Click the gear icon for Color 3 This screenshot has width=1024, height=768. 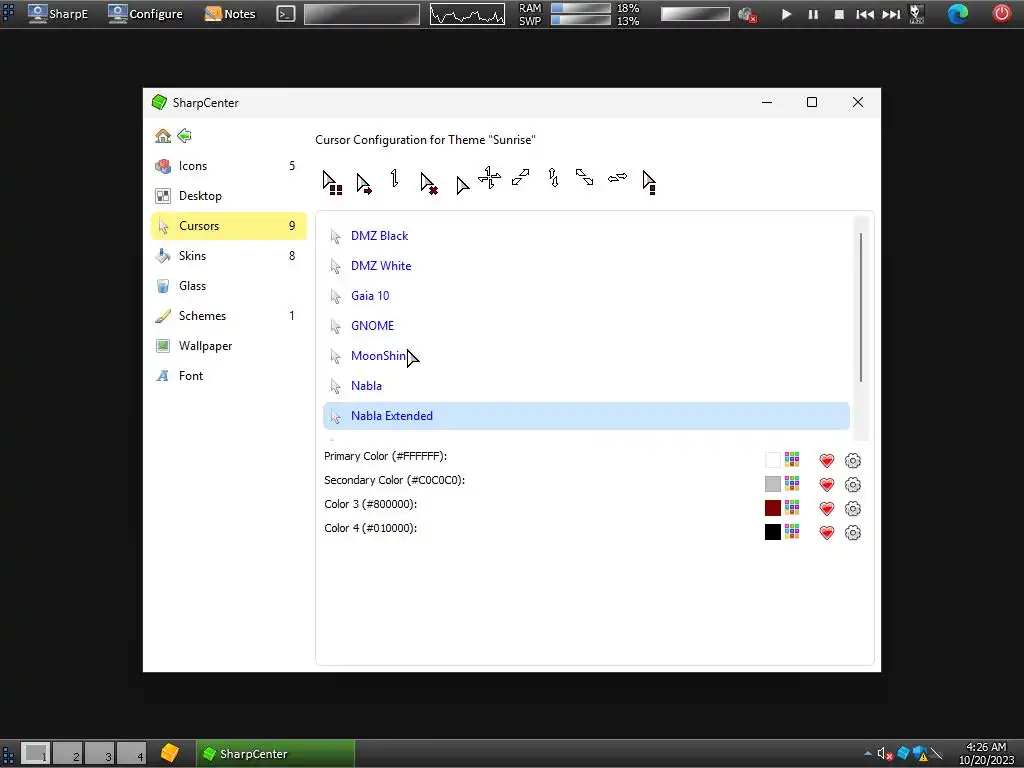[x=853, y=509]
